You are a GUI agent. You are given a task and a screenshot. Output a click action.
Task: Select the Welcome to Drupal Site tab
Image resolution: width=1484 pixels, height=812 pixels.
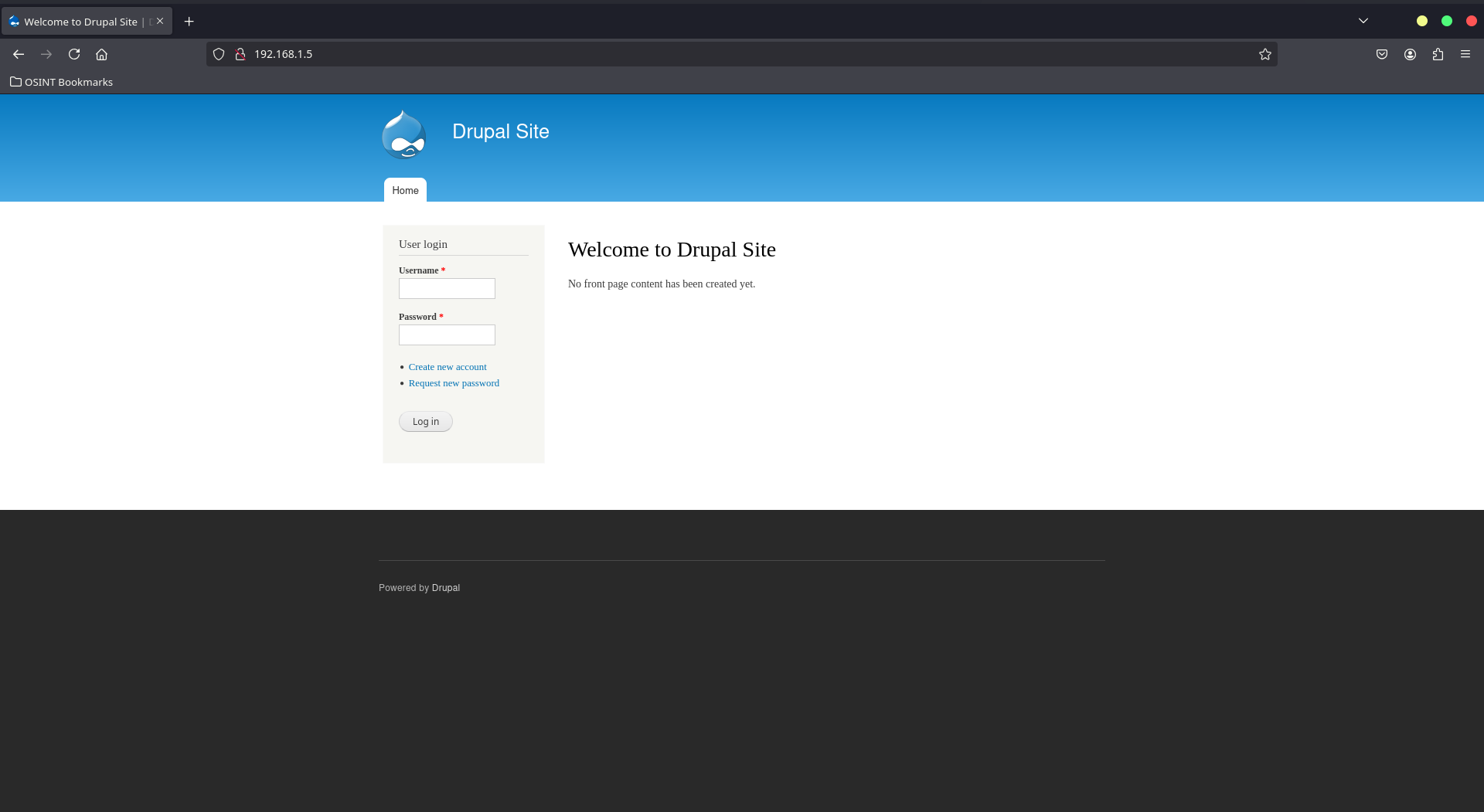point(87,22)
